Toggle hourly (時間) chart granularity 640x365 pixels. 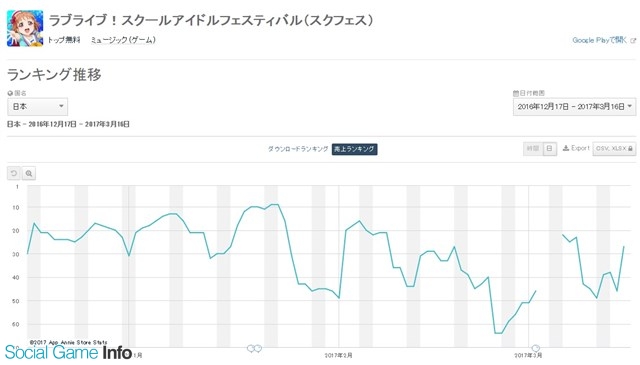(533, 149)
